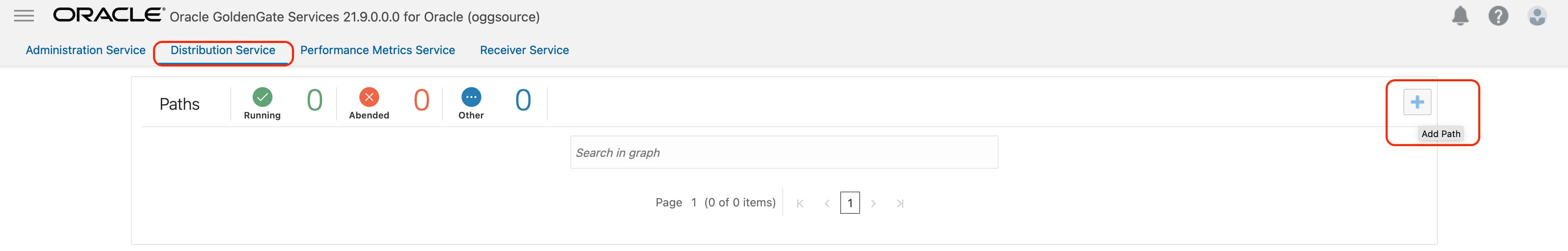Click the green Running status icon
Screen dimensions: 1568x251
click(x=262, y=97)
